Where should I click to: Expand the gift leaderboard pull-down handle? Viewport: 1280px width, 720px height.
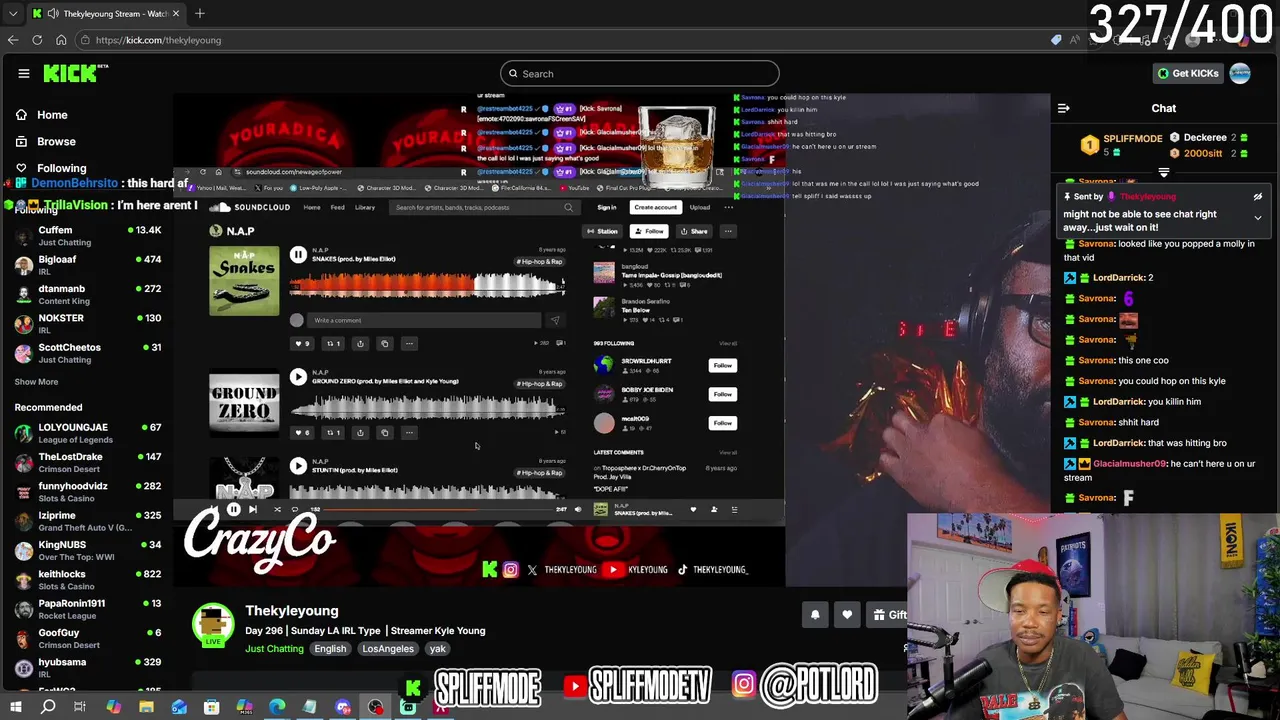click(x=1164, y=172)
